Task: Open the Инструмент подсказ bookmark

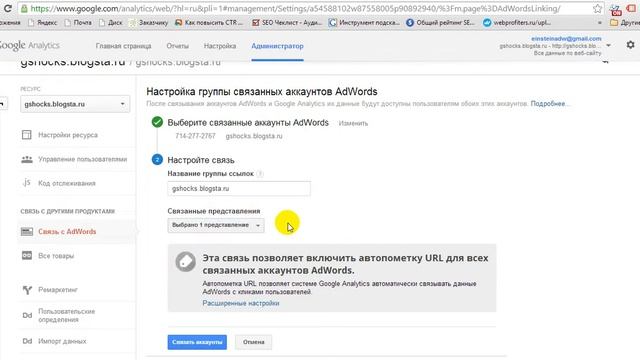Action: (x=364, y=23)
